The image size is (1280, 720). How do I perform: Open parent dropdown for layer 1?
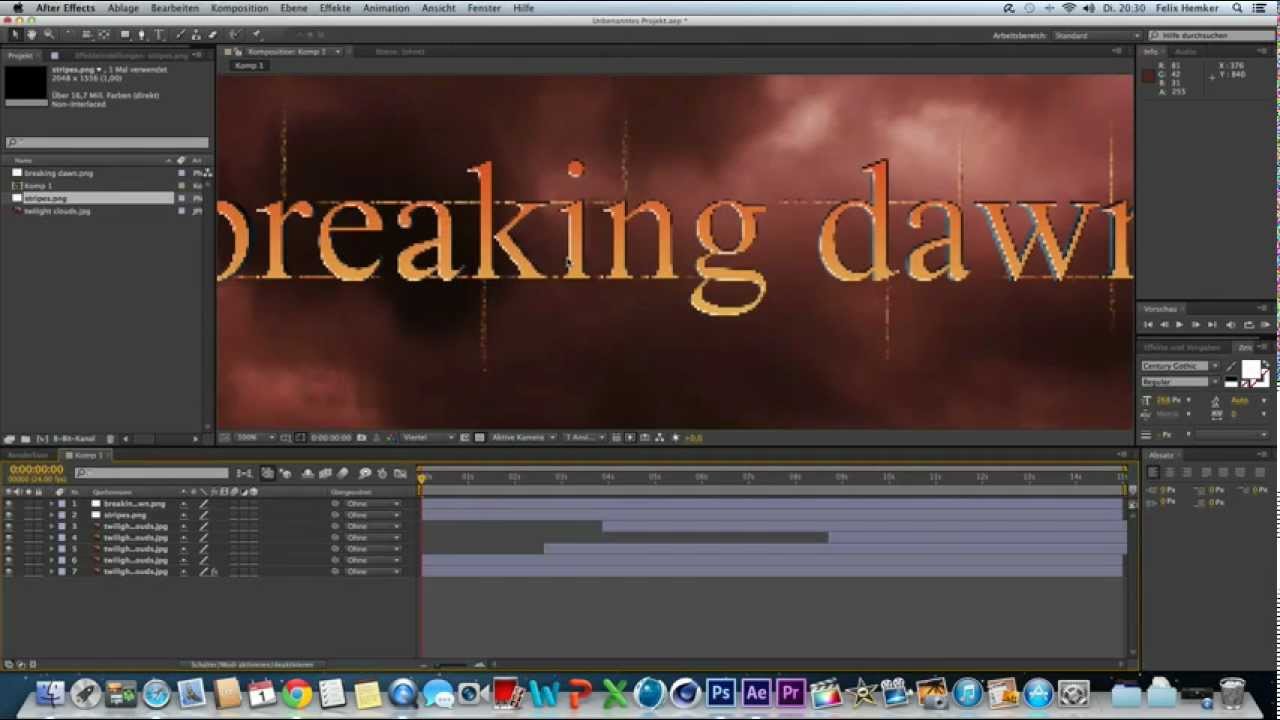pyautogui.click(x=372, y=504)
